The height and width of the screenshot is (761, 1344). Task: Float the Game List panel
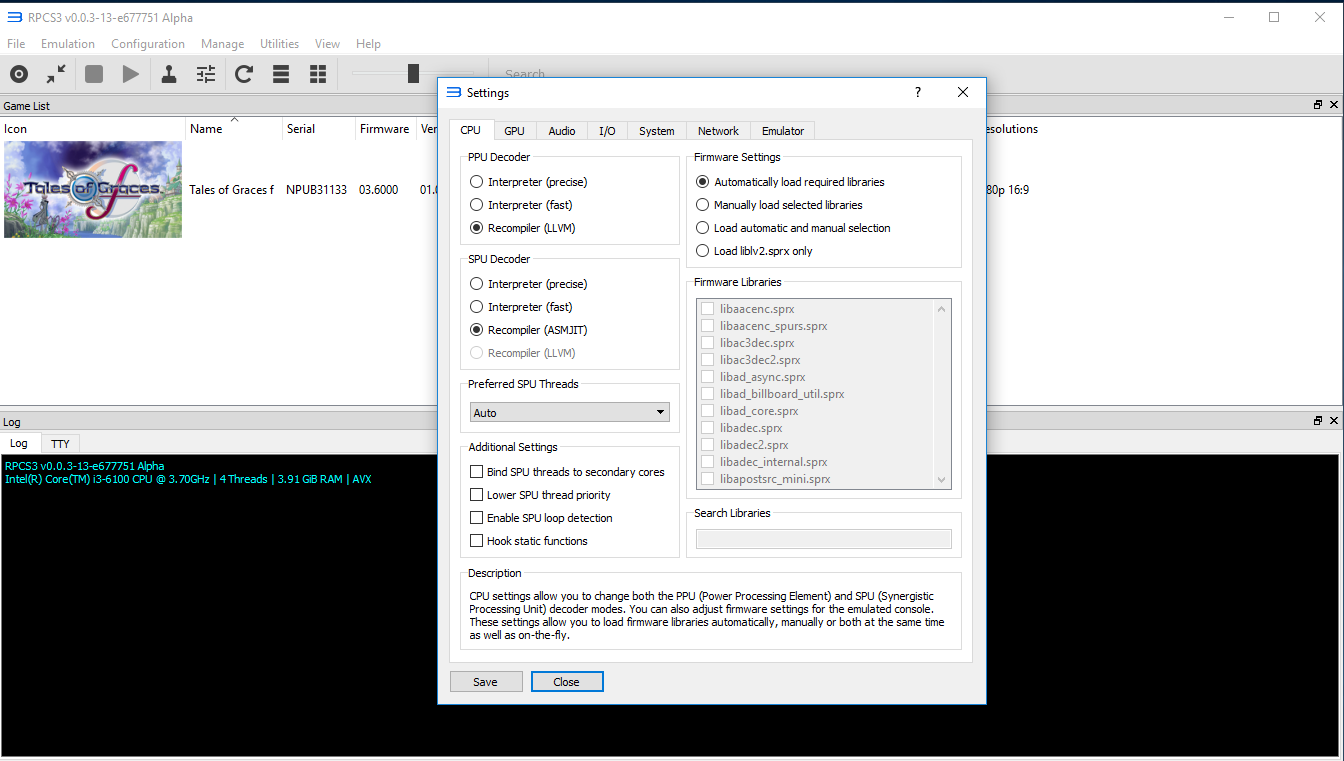point(1318,105)
